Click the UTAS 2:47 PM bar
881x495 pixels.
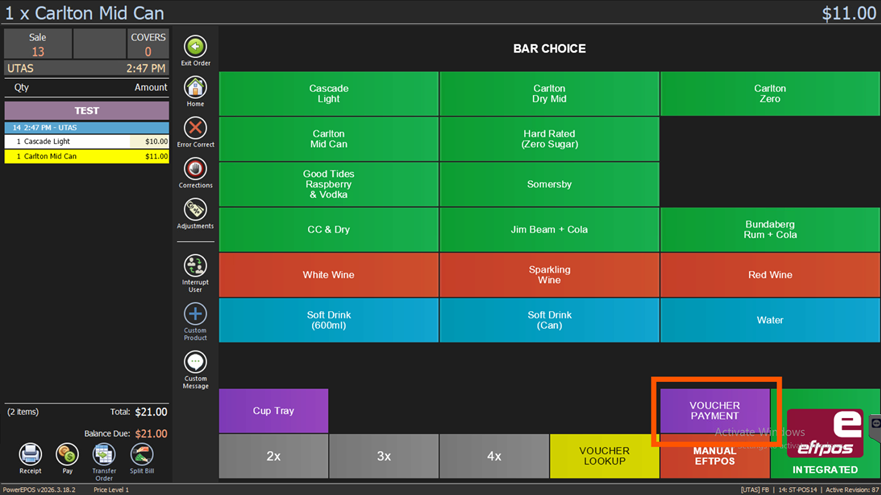(87, 69)
